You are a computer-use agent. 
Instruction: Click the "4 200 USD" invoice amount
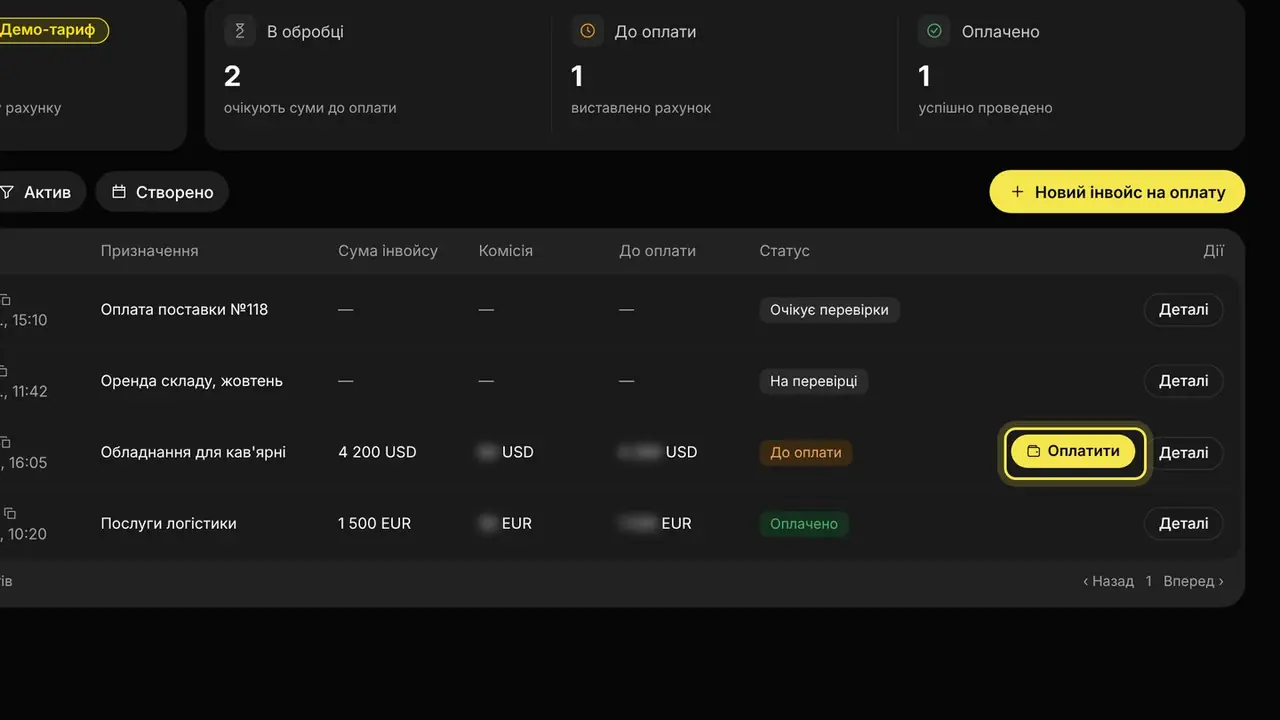coord(377,452)
